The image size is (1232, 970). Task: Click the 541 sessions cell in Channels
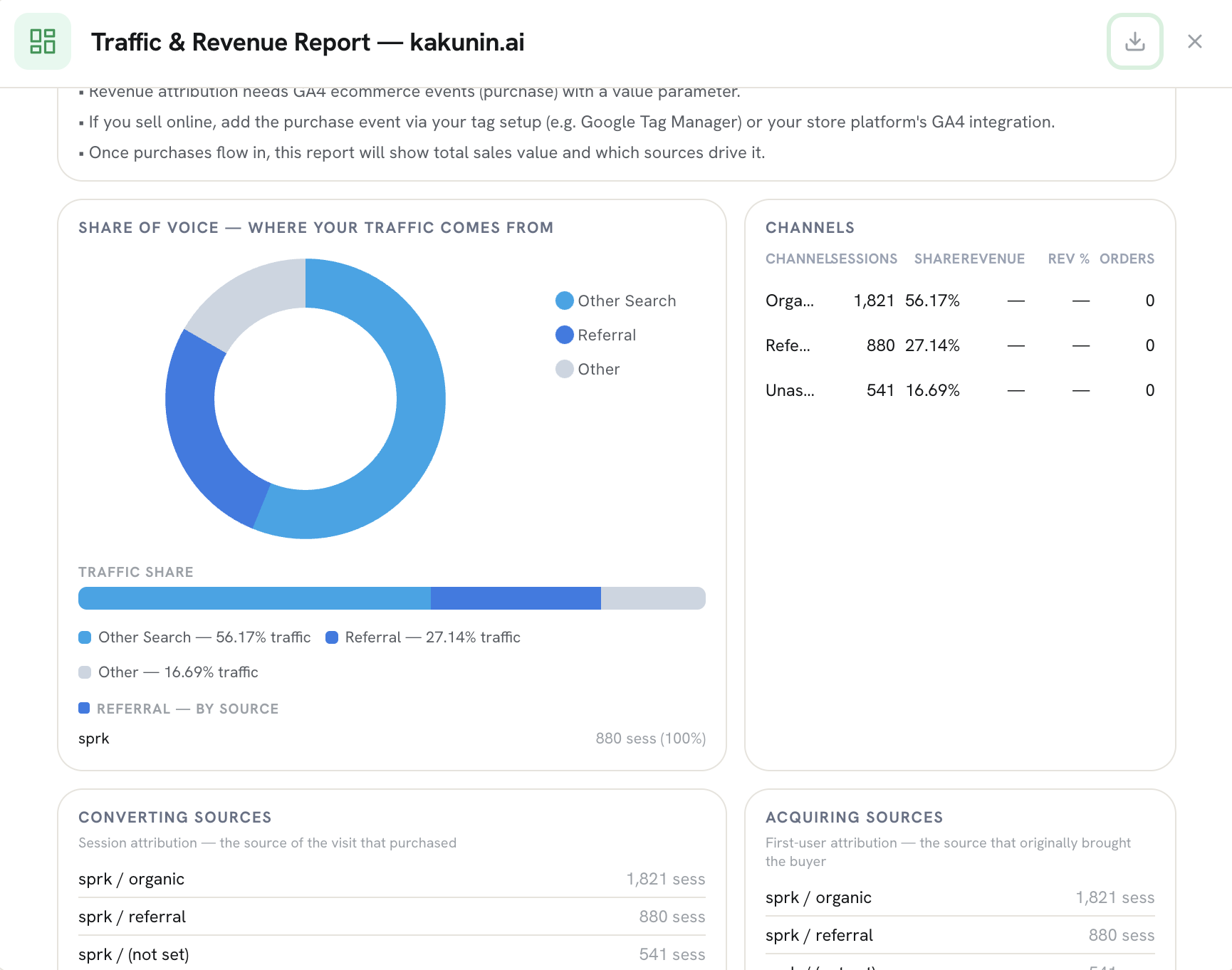point(880,390)
